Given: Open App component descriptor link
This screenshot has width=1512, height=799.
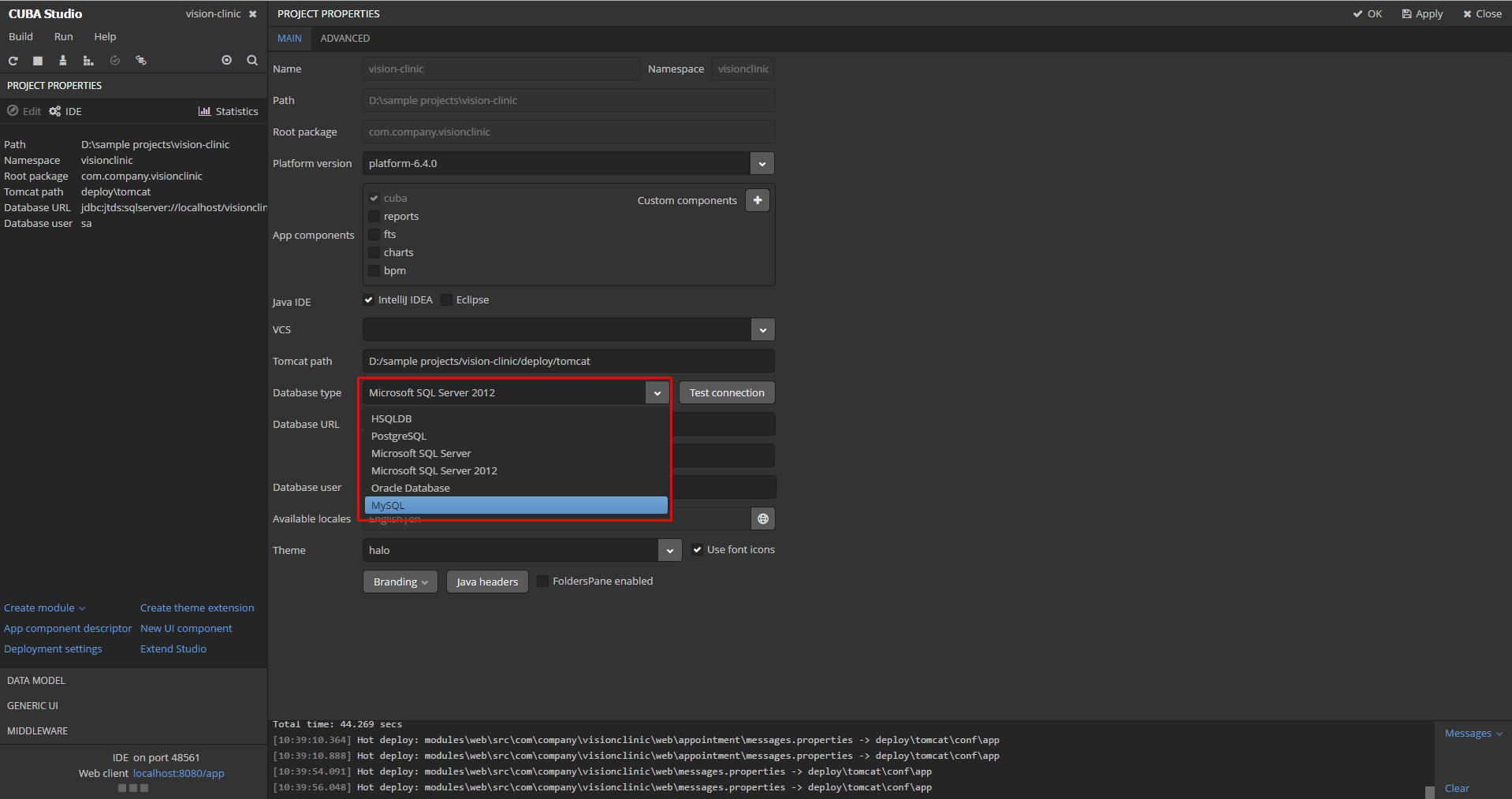Looking at the screenshot, I should click(x=68, y=629).
